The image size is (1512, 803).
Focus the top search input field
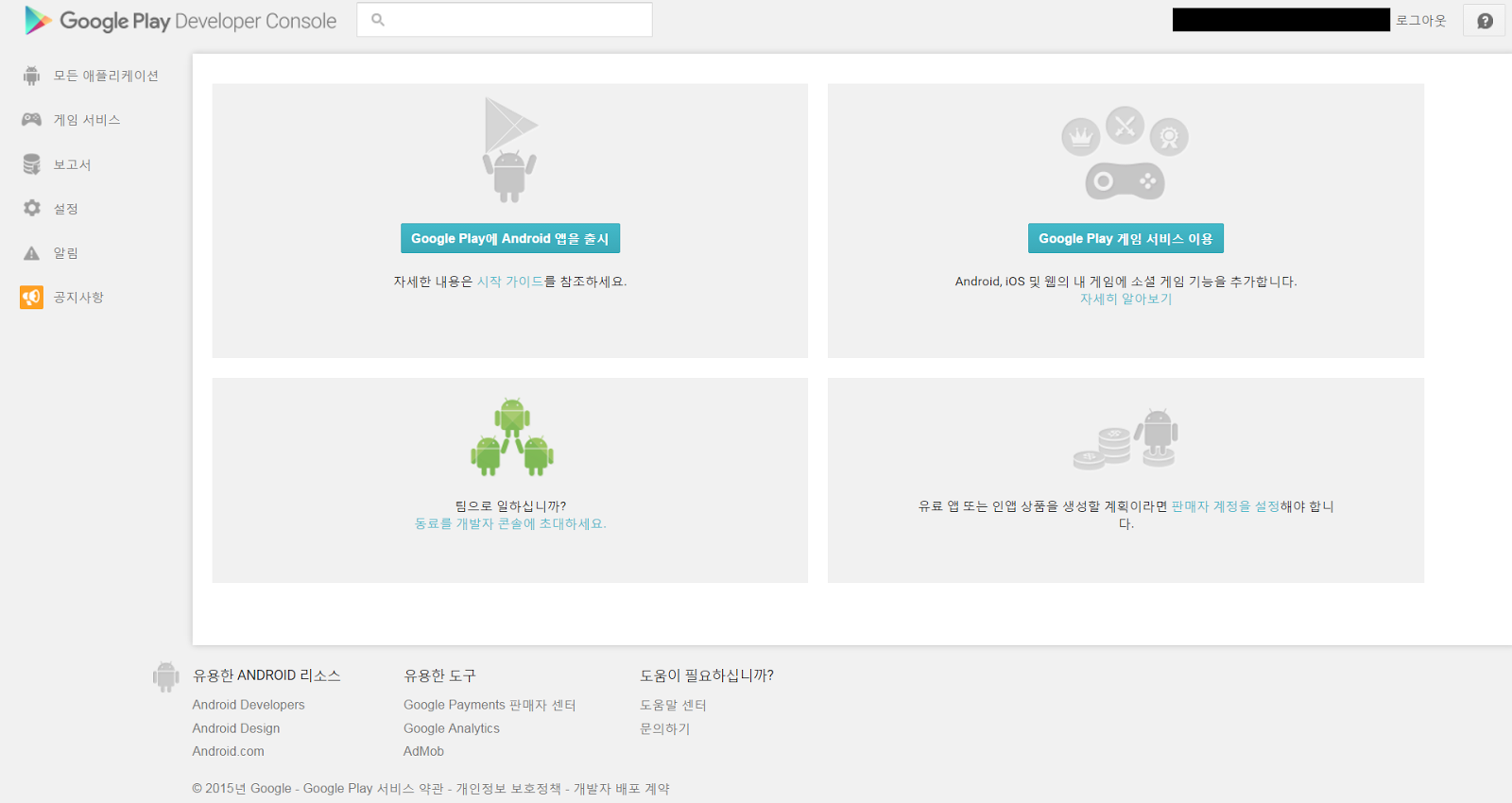[x=505, y=20]
